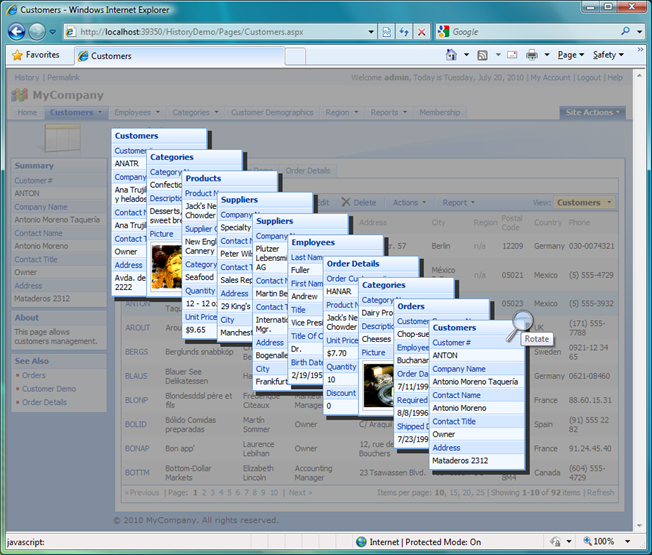Open the Employees menu
Screen dimensions: 652x555
(137, 113)
